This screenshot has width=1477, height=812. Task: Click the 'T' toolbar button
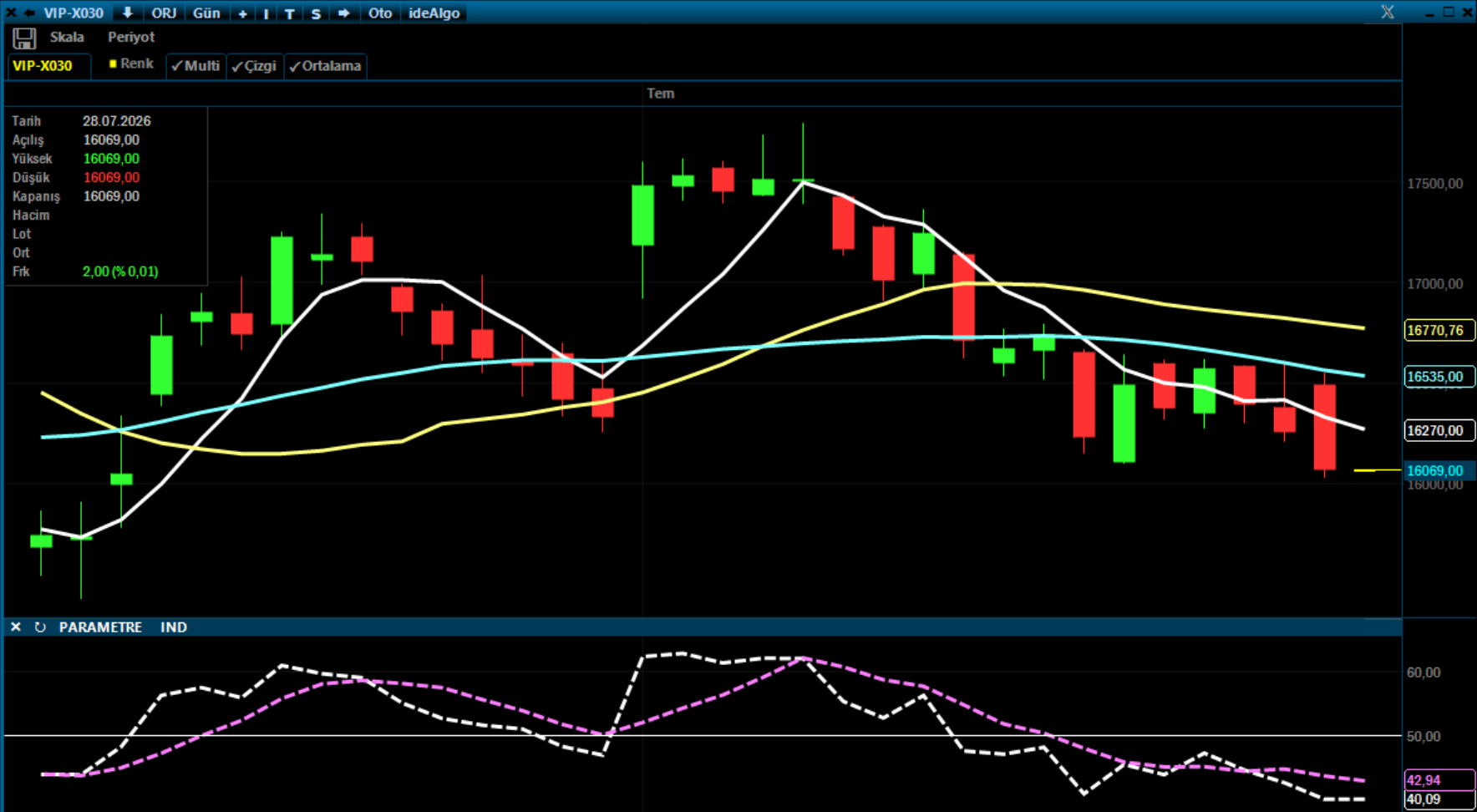[289, 13]
